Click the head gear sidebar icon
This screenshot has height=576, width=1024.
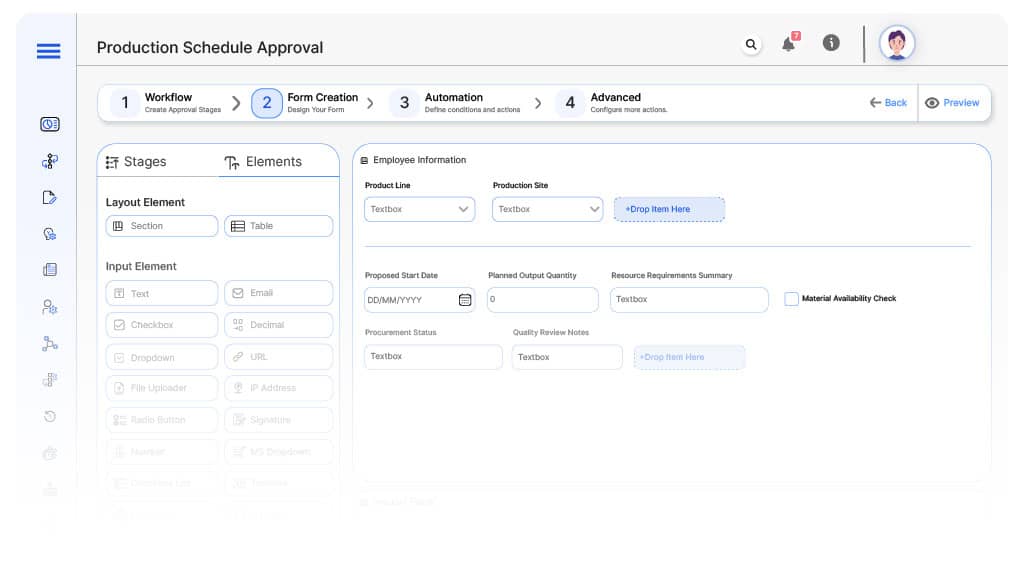50,234
